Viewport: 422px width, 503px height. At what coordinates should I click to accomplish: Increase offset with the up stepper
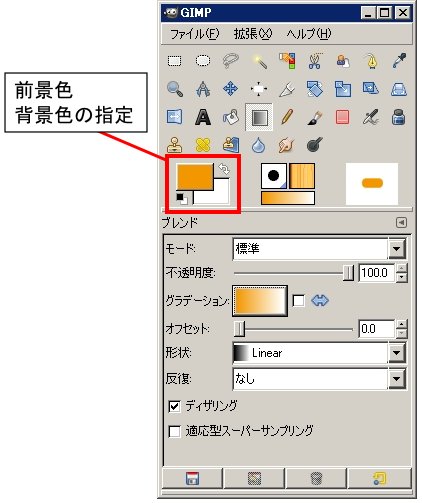tap(402, 324)
